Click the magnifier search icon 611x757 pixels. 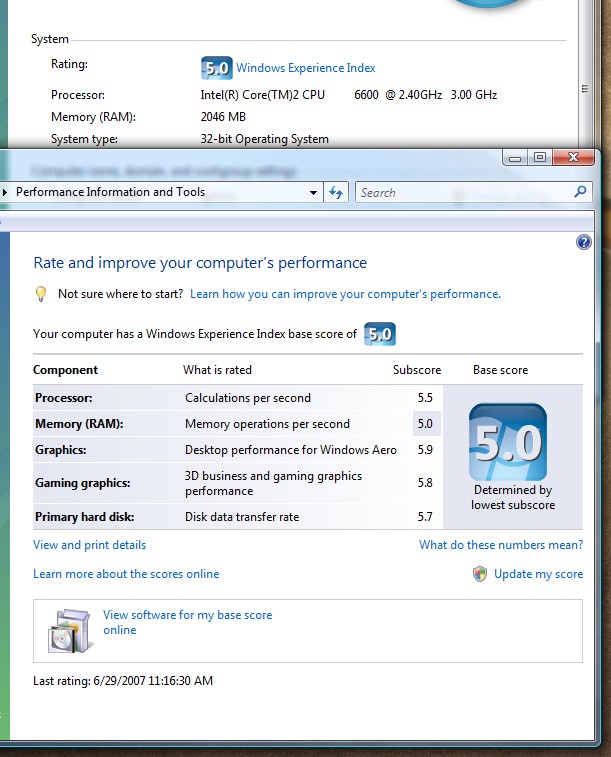tap(580, 192)
